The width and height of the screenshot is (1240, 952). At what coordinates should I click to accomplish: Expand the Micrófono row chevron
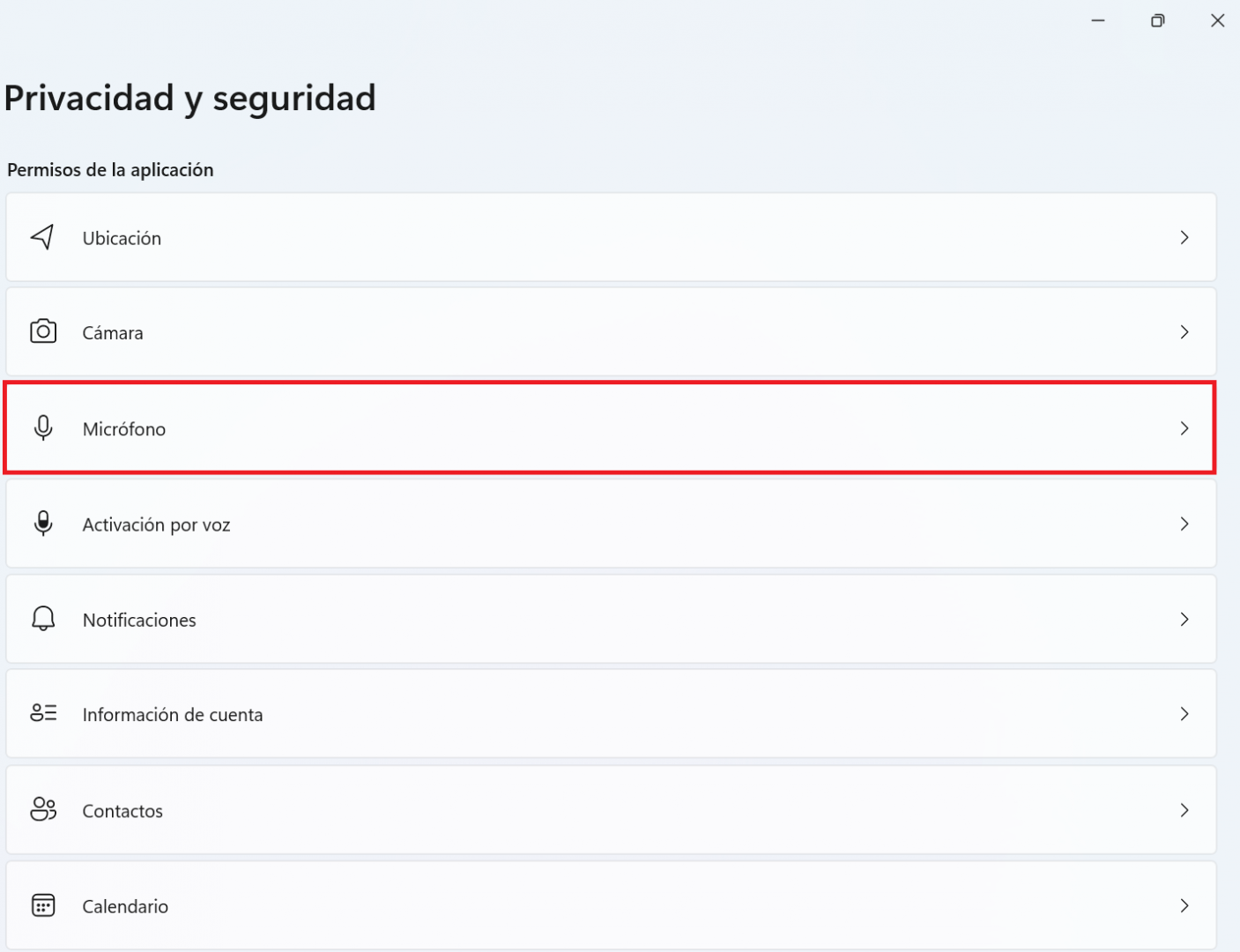point(1184,428)
